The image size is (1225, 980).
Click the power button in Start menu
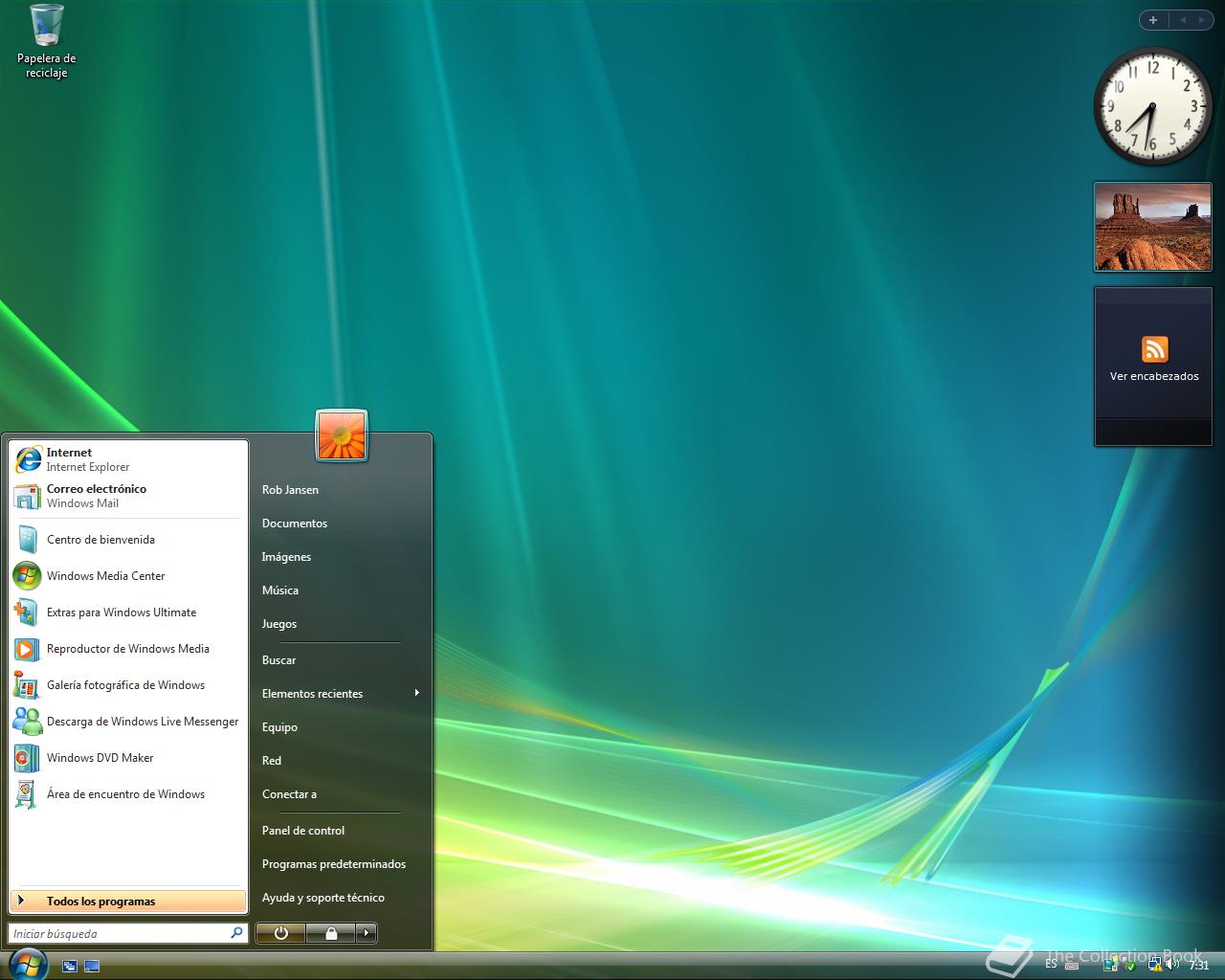coord(280,933)
